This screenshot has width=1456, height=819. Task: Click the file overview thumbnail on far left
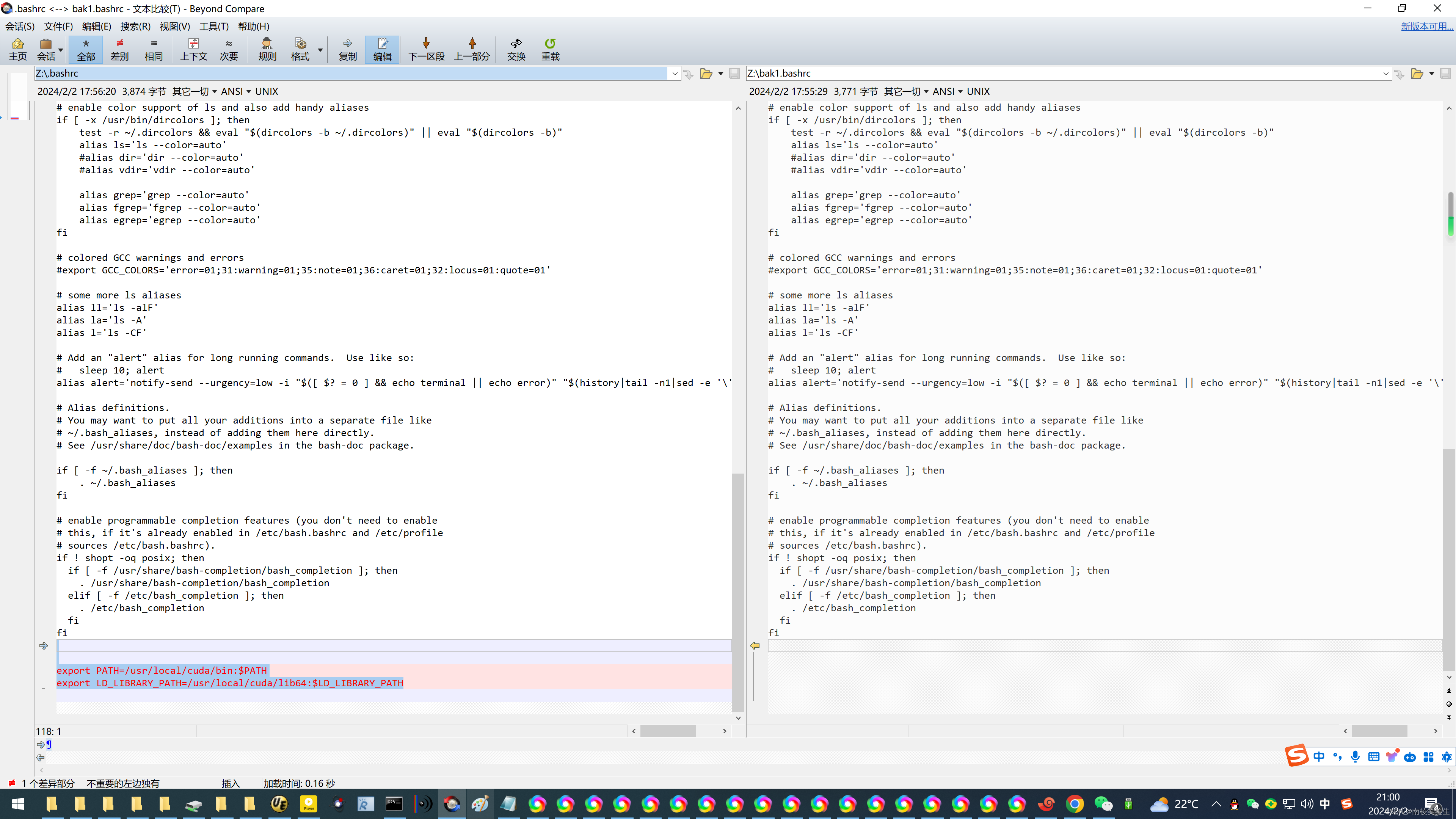click(x=17, y=96)
